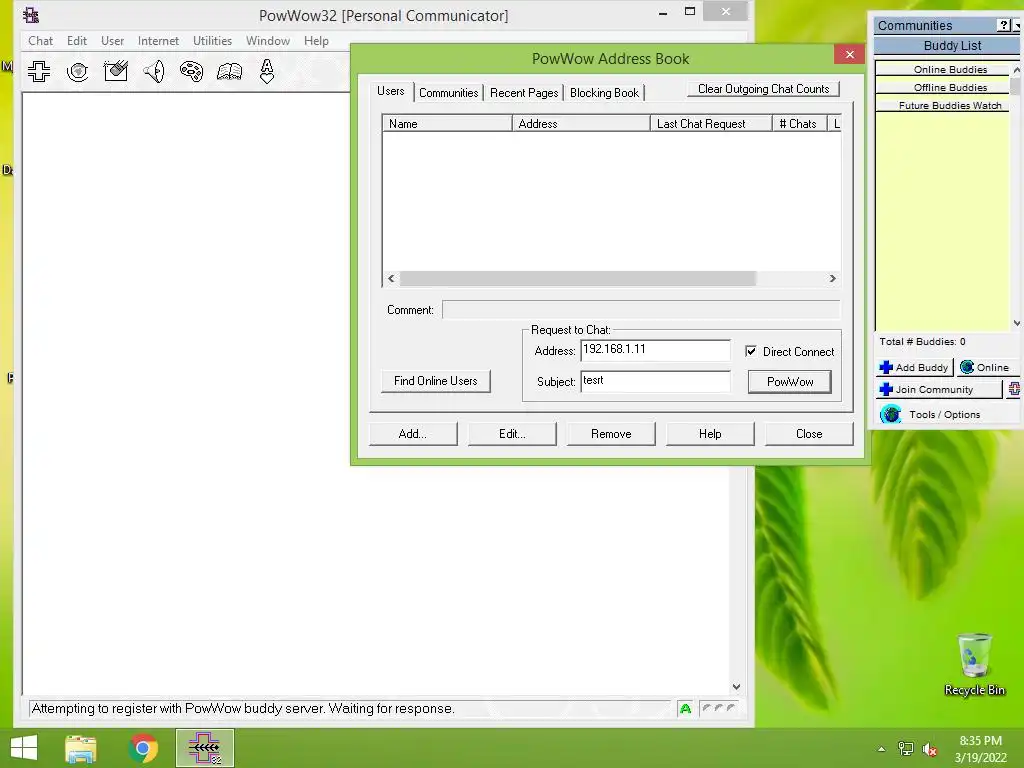This screenshot has width=1024, height=768.
Task: Open the Help menu in menu bar
Action: 316,40
